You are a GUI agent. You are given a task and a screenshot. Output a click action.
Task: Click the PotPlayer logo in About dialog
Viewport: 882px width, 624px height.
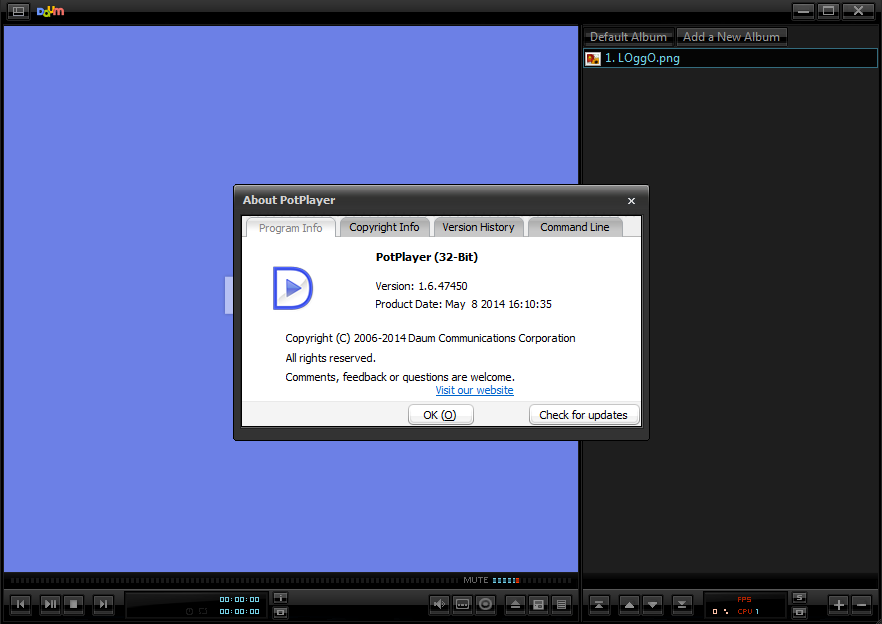pyautogui.click(x=292, y=288)
